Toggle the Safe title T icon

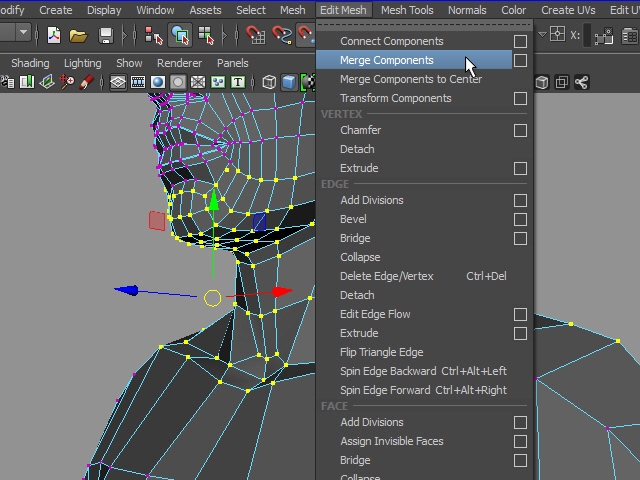click(x=238, y=82)
